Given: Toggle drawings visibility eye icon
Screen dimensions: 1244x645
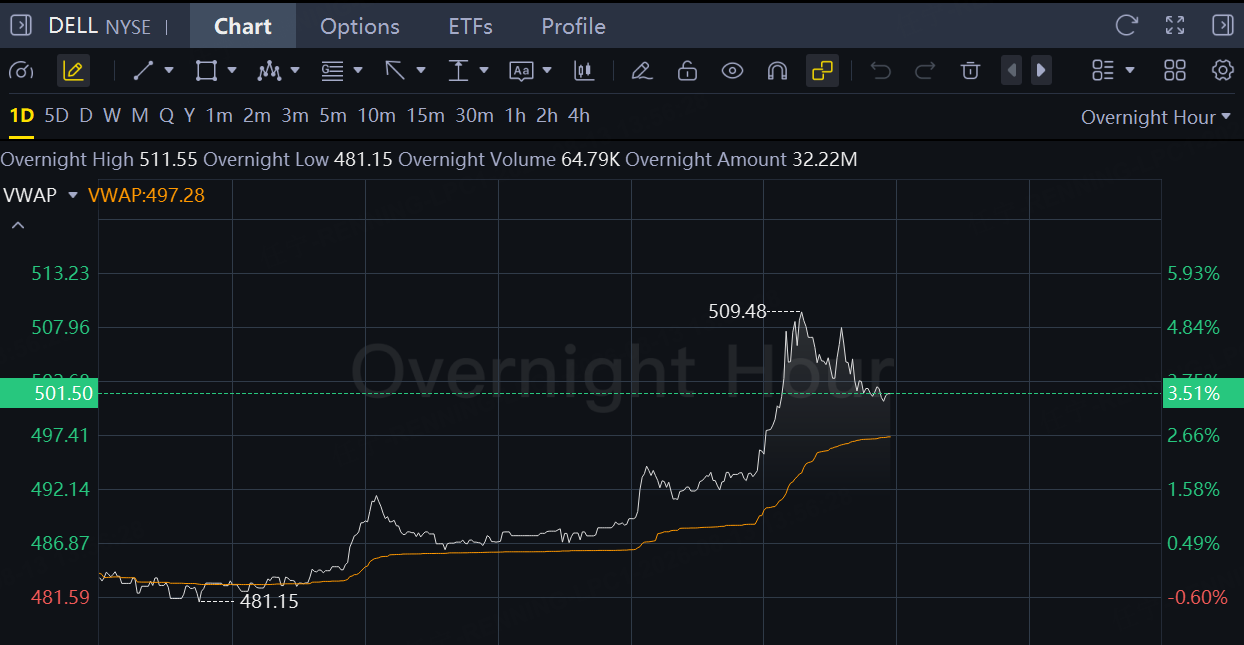Looking at the screenshot, I should point(733,71).
